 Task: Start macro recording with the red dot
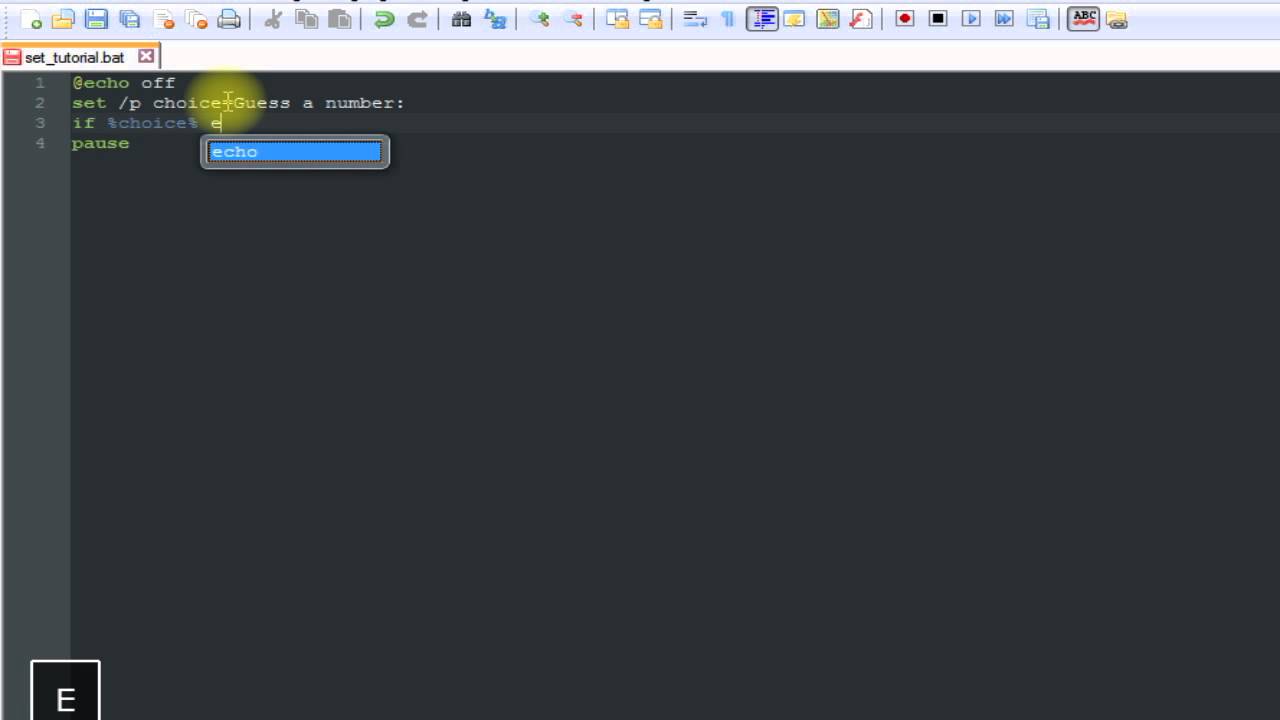click(905, 19)
